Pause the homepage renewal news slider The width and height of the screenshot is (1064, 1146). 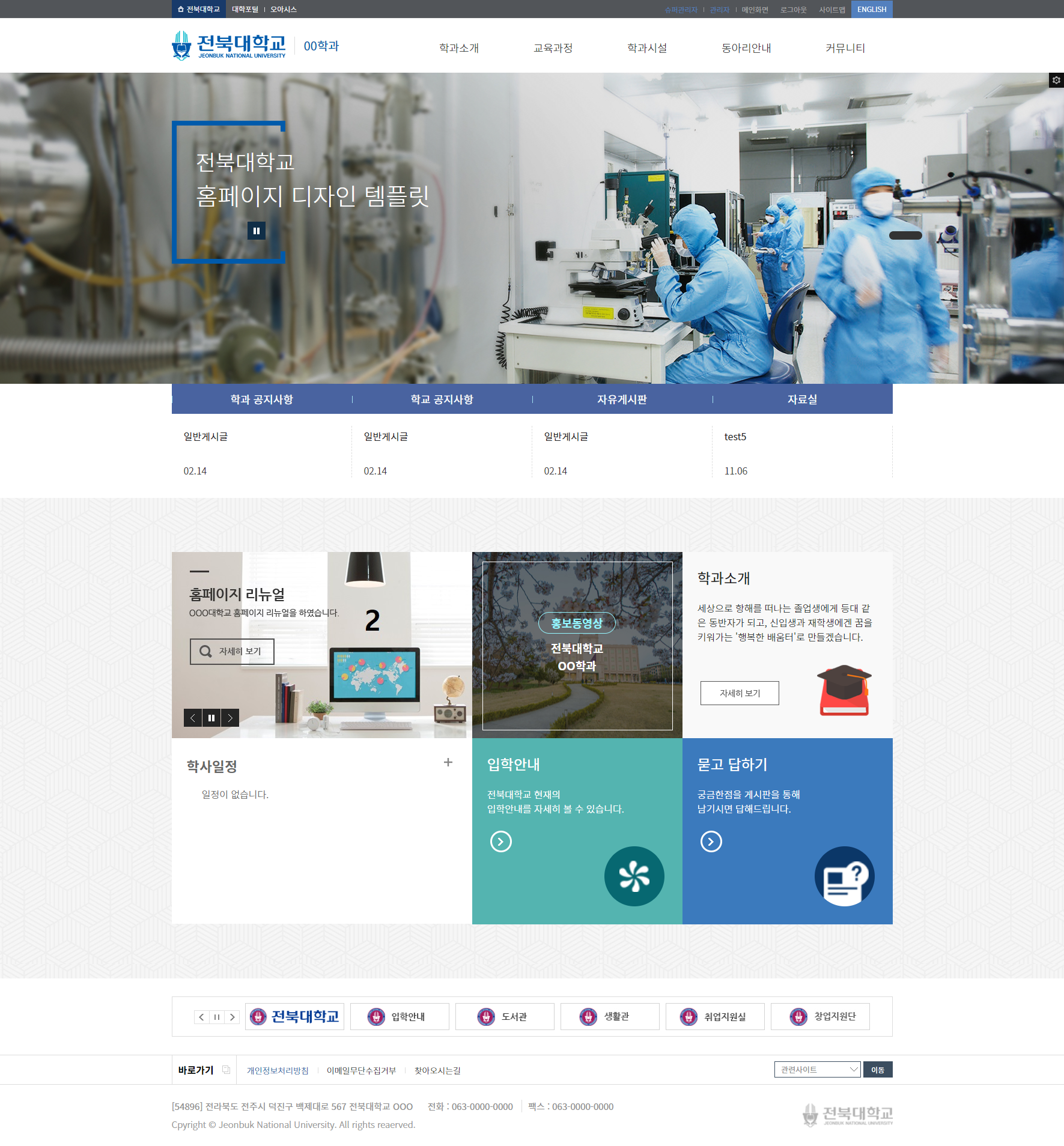211,718
